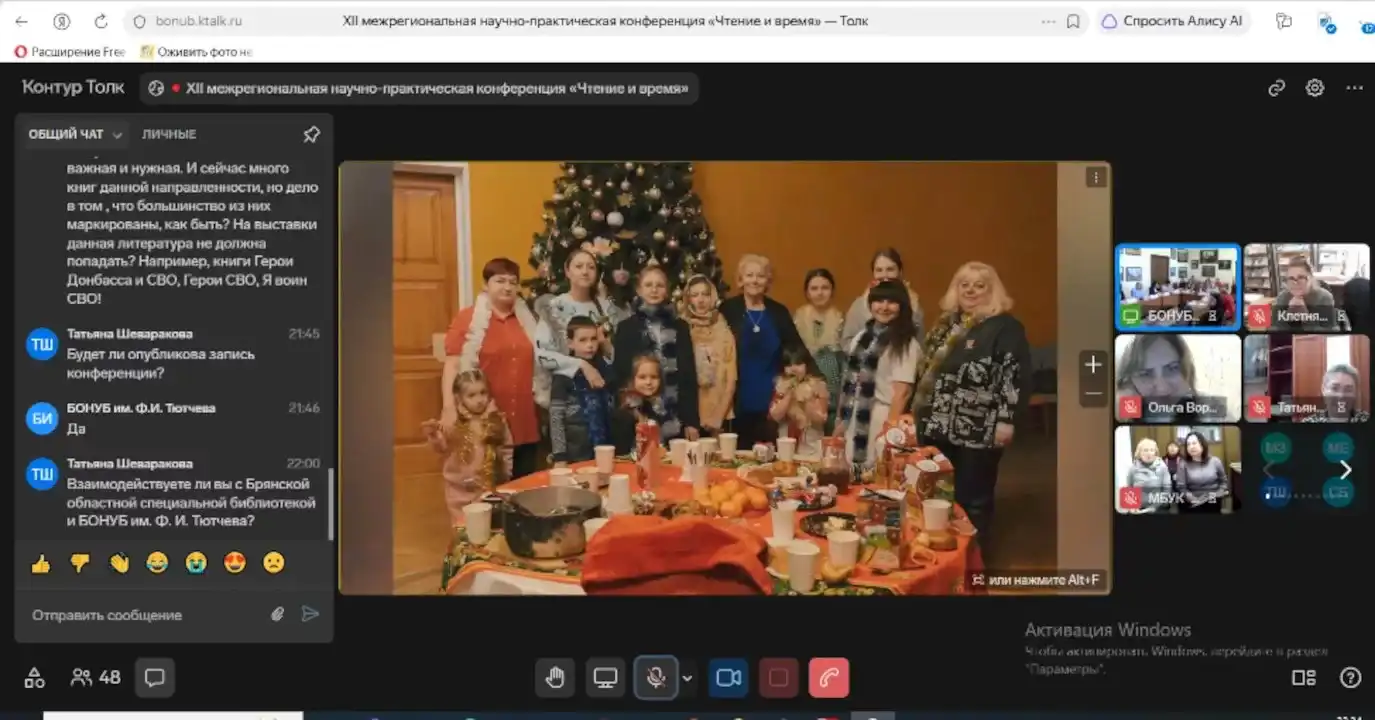Expand the ОБЩИЙ ЧАТ dropdown chevron

point(118,135)
